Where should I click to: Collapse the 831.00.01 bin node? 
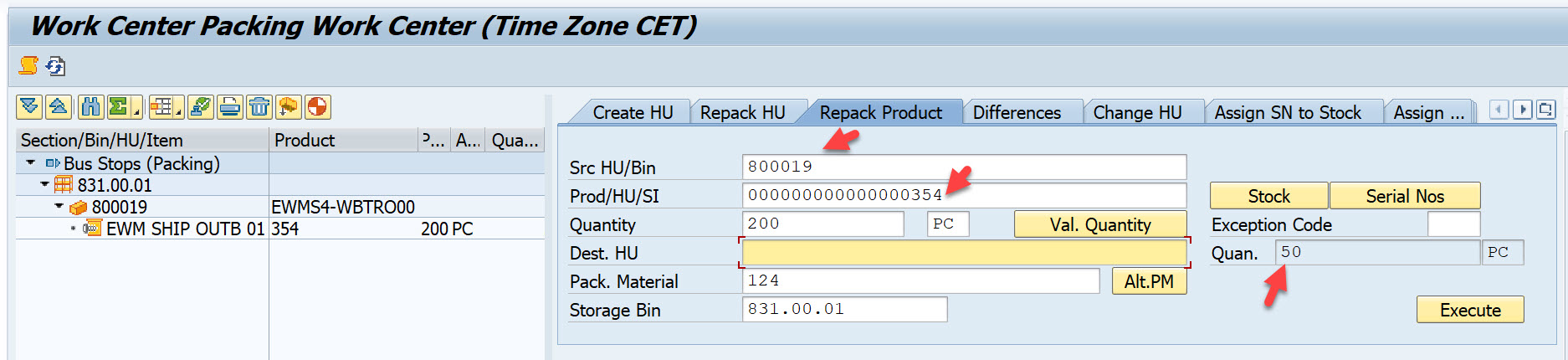pyautogui.click(x=45, y=185)
